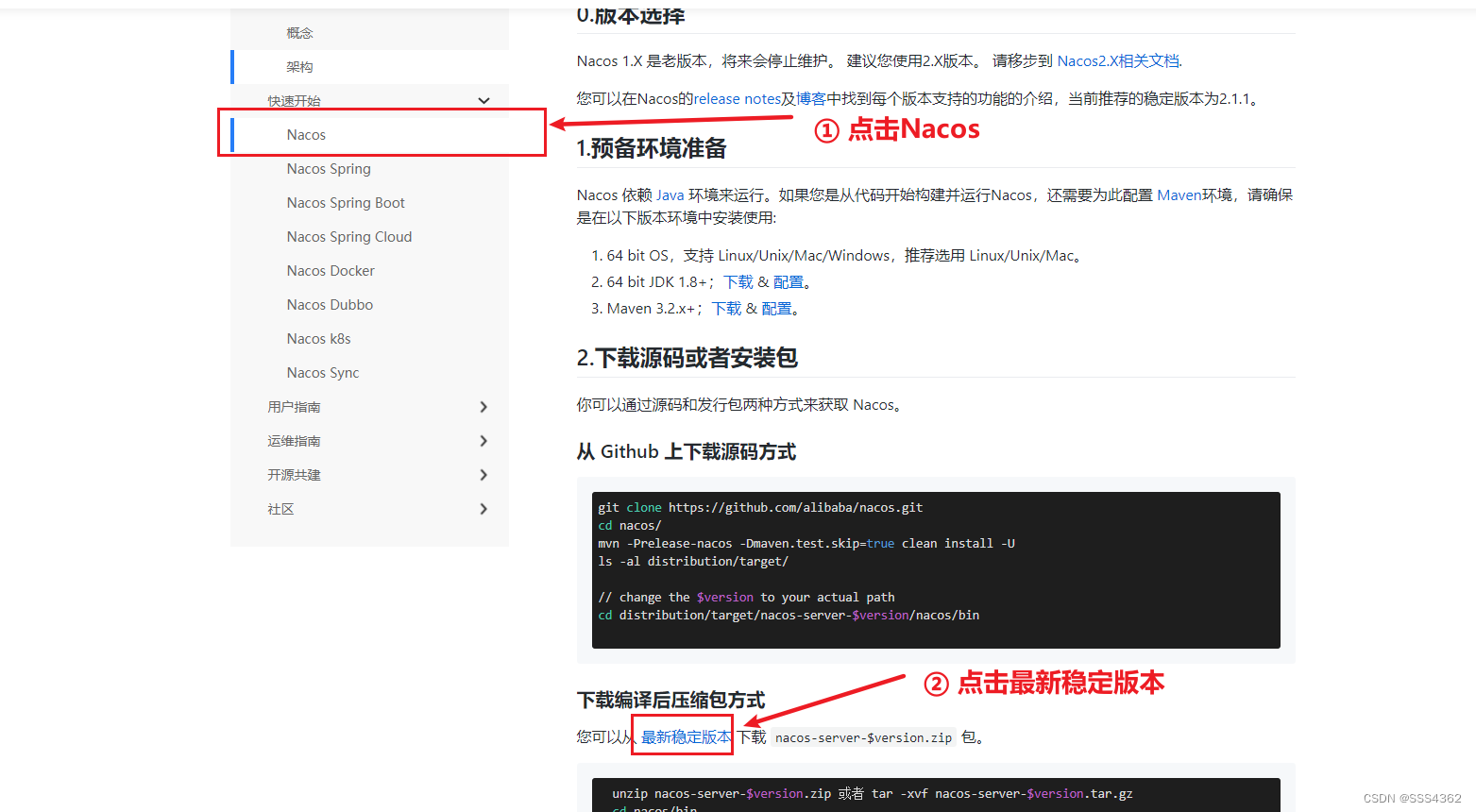The image size is (1476, 812).
Task: Follow the Maven link
Action: 1179,195
